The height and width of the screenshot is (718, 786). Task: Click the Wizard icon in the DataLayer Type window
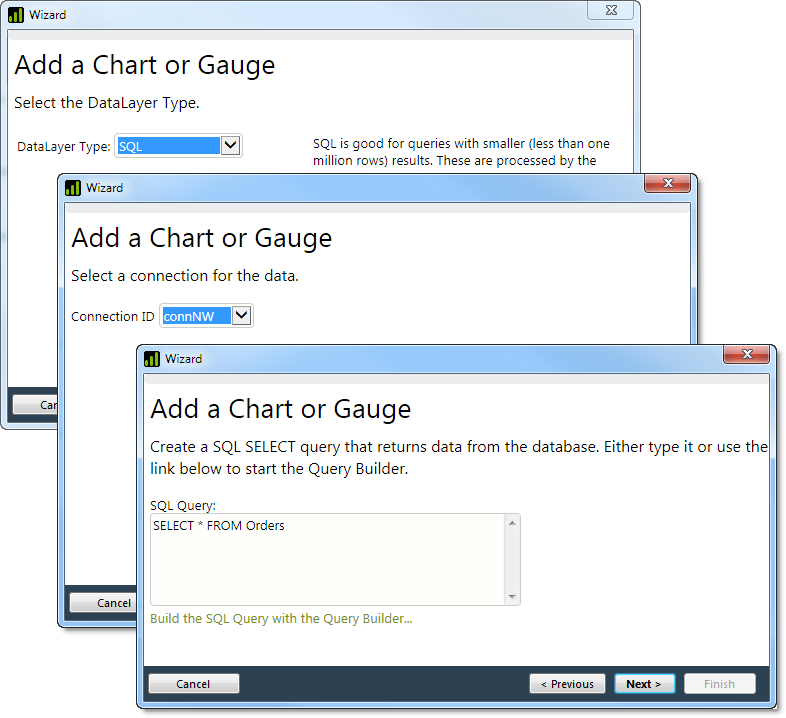pyautogui.click(x=16, y=15)
